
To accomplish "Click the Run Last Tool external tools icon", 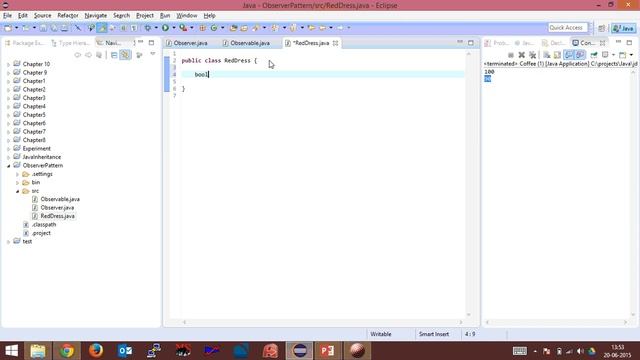I will (x=183, y=28).
